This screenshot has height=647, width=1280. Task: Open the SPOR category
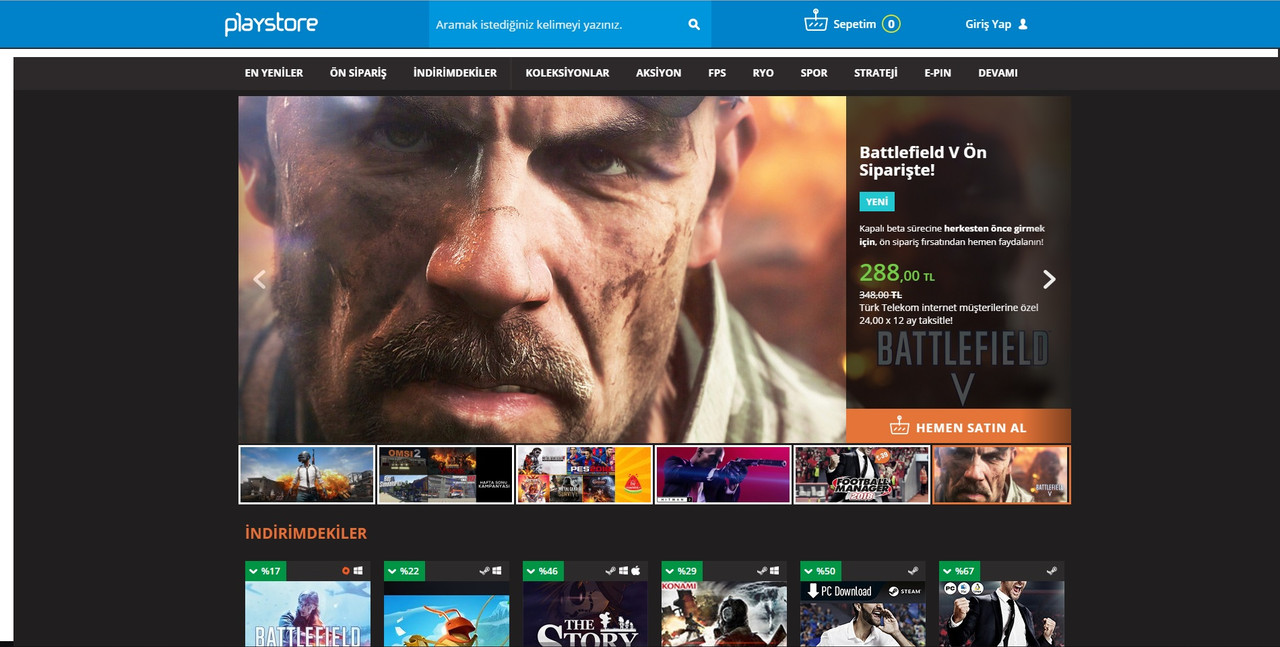click(814, 73)
